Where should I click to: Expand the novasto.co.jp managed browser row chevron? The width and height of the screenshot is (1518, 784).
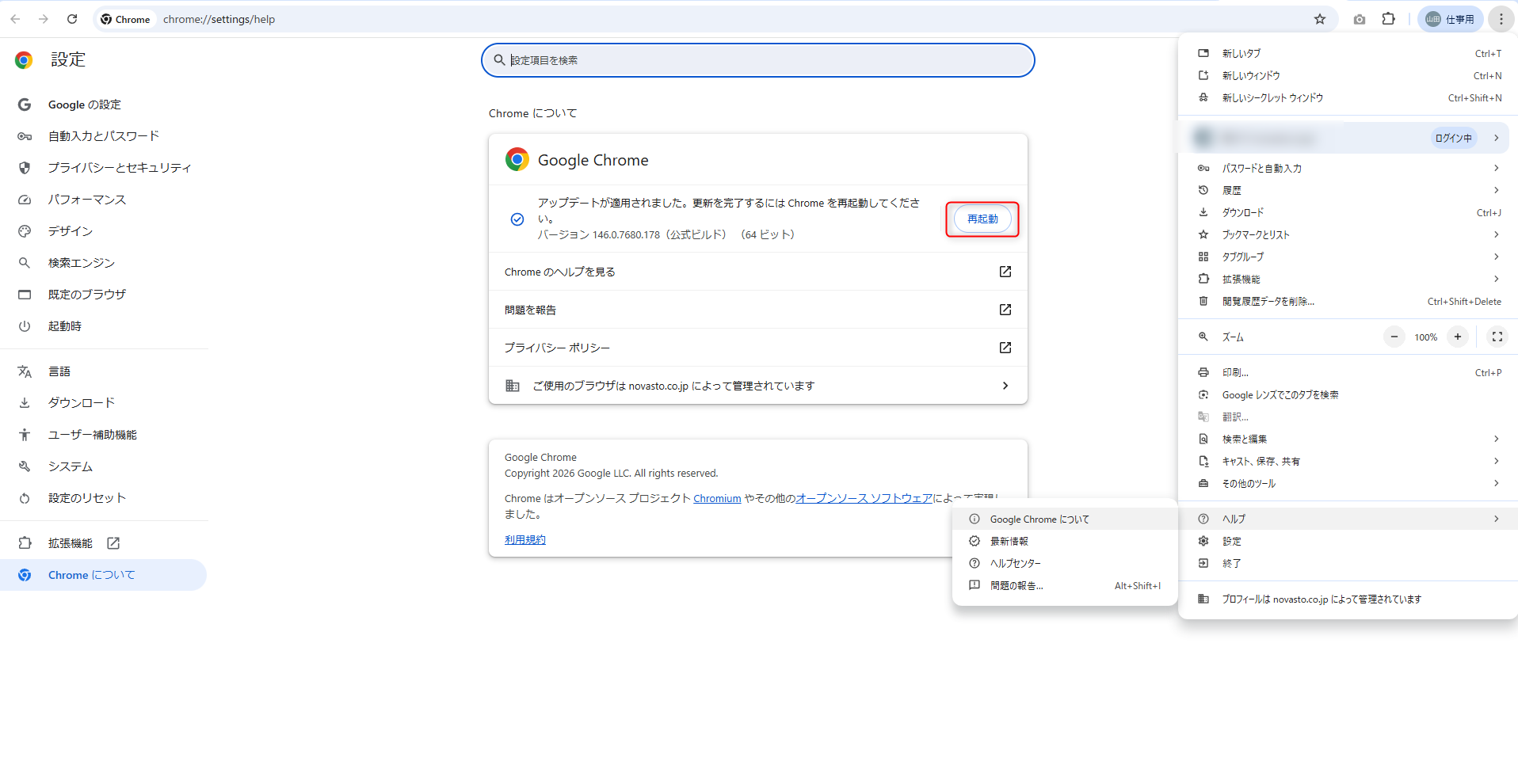[1005, 386]
